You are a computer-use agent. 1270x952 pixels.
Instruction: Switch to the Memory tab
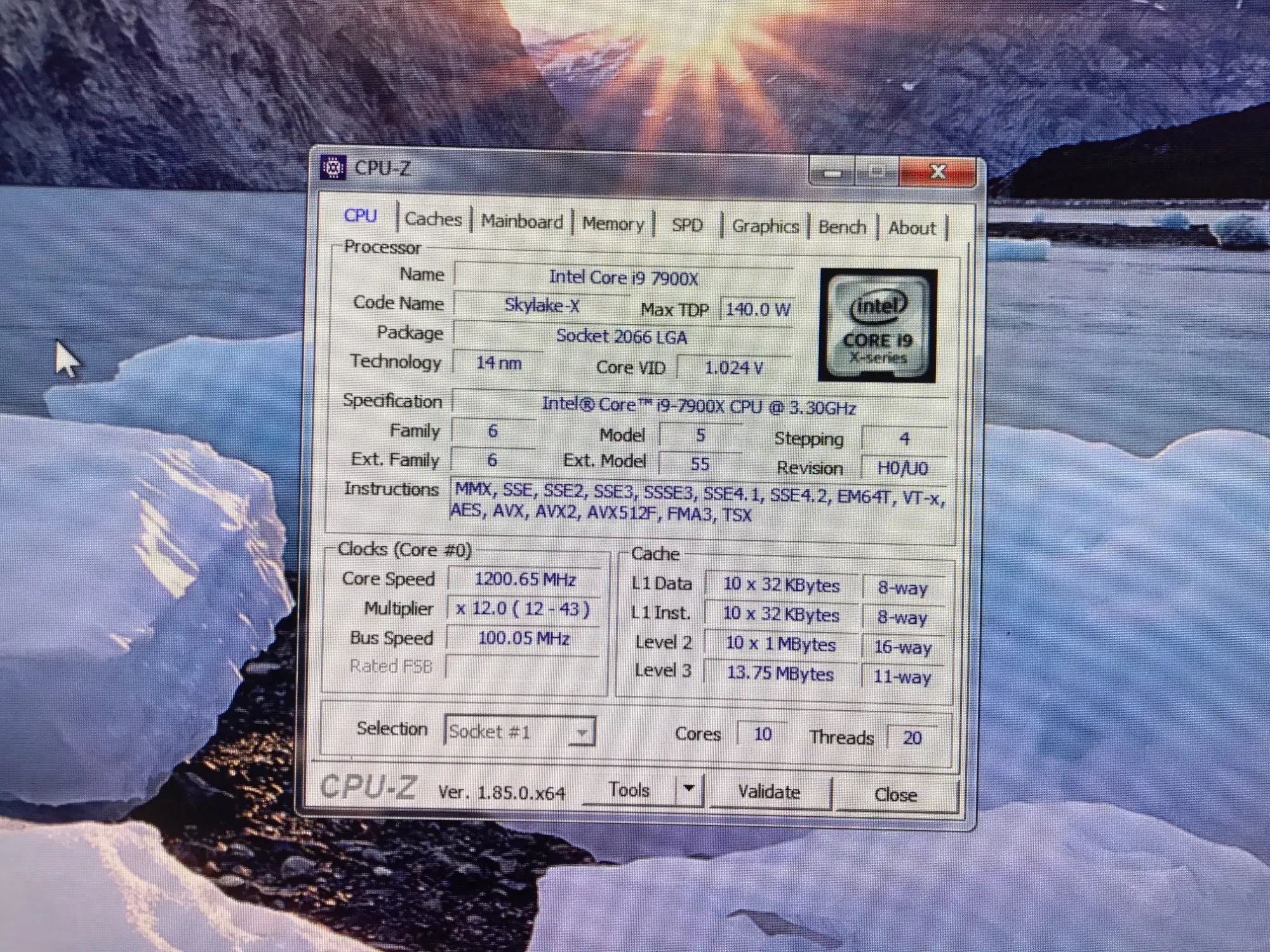tap(613, 224)
